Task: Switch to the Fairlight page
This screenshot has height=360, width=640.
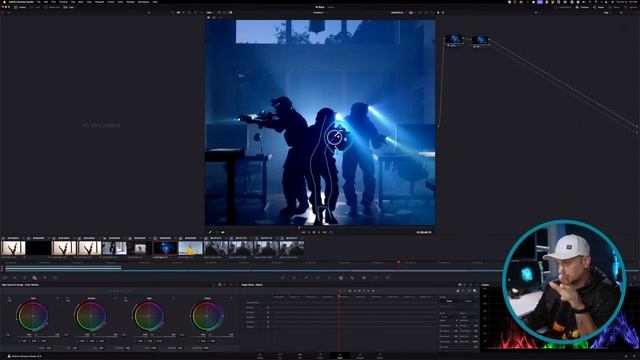Action: tap(360, 356)
